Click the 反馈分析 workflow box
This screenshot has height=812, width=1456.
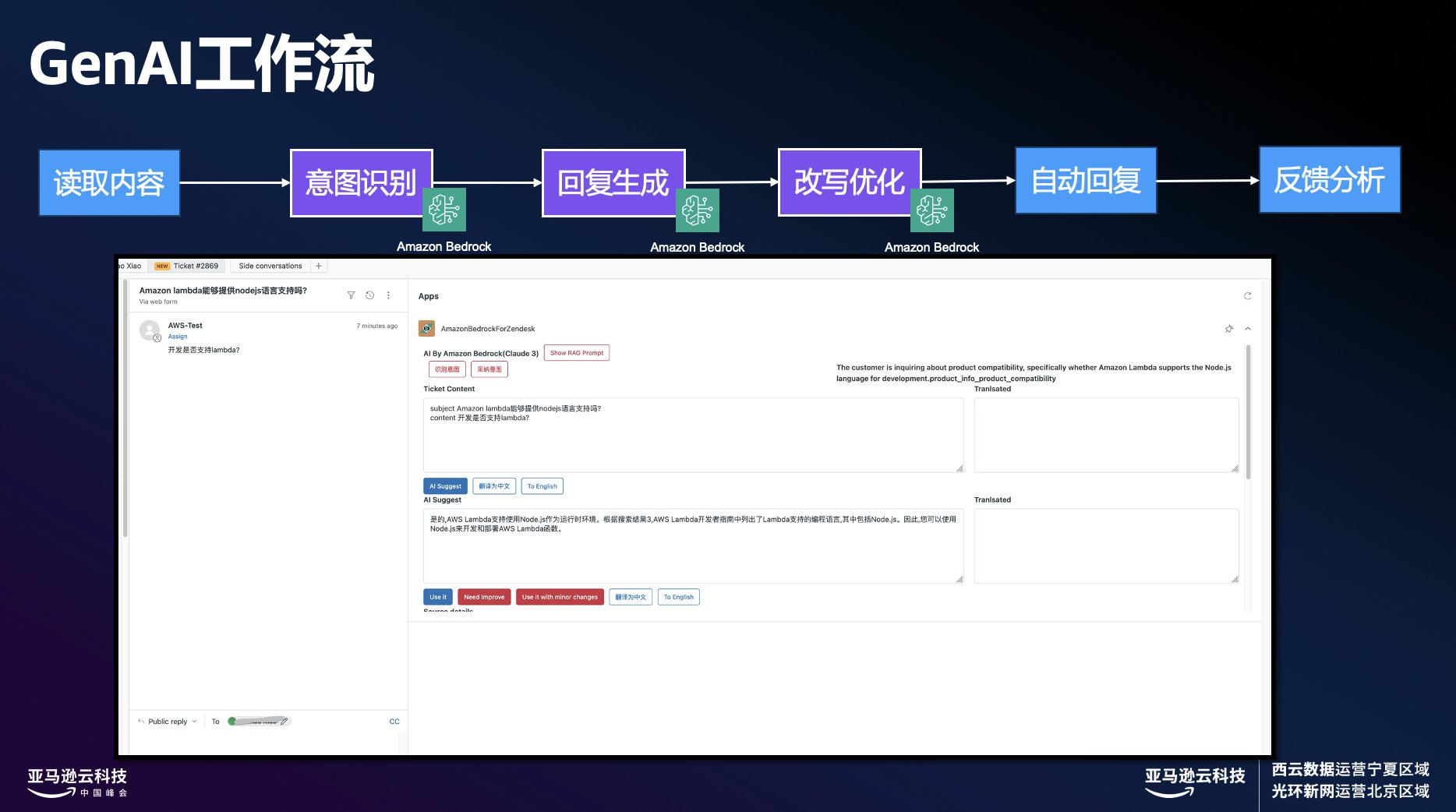(1330, 180)
